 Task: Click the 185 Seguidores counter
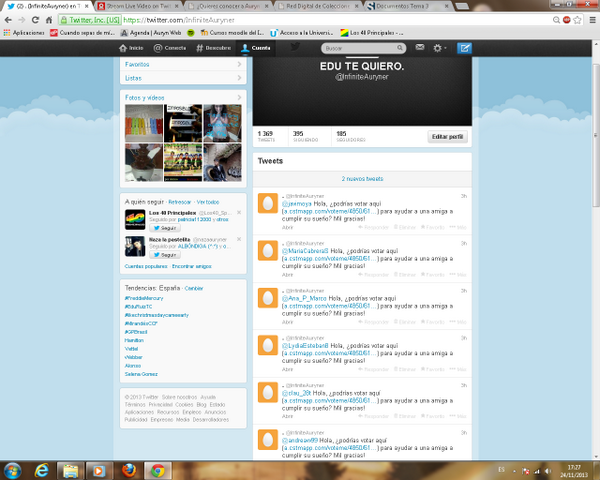(x=351, y=136)
